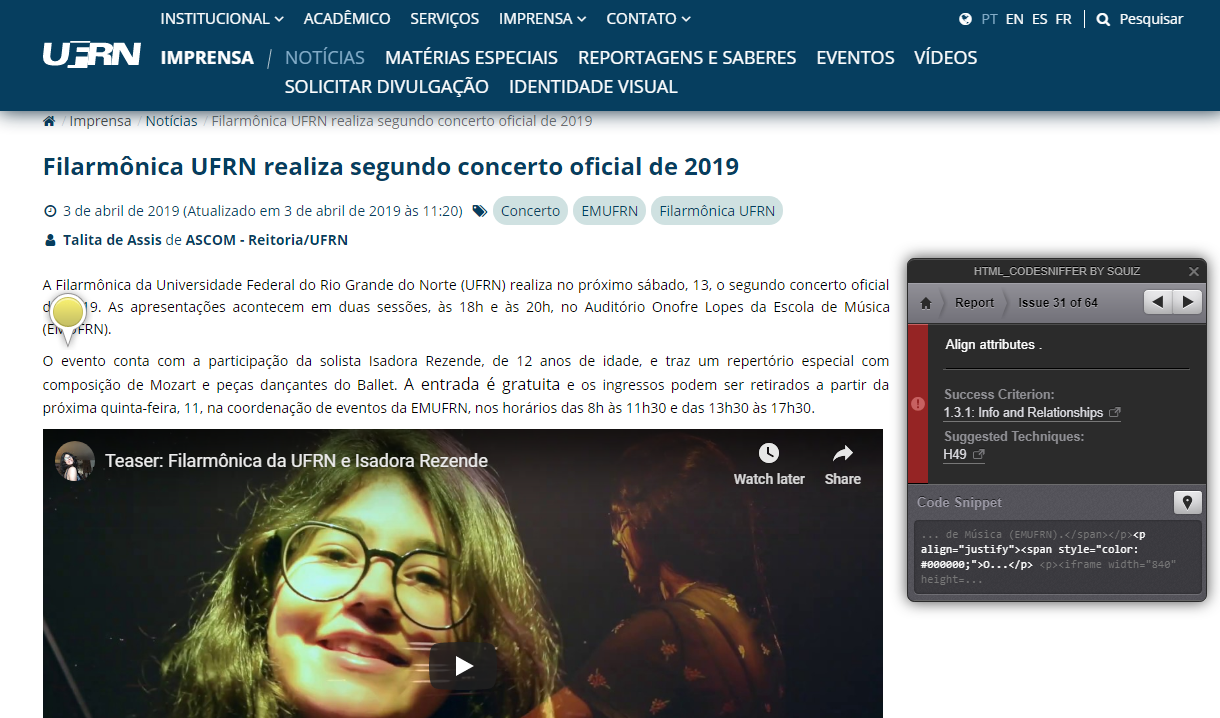Screen dimensions: 1220x718
Task: Click the Share arrow on the video
Action: coord(843,453)
